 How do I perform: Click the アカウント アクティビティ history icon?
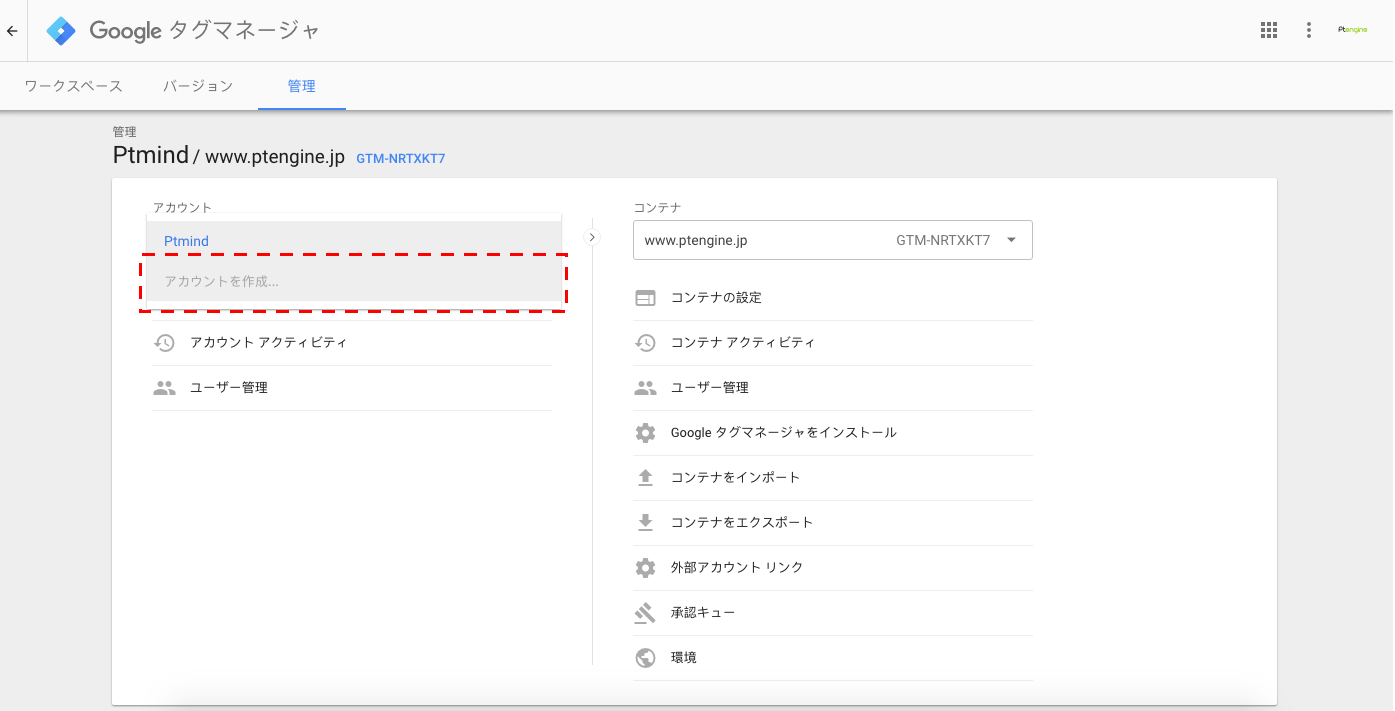pyautogui.click(x=164, y=343)
